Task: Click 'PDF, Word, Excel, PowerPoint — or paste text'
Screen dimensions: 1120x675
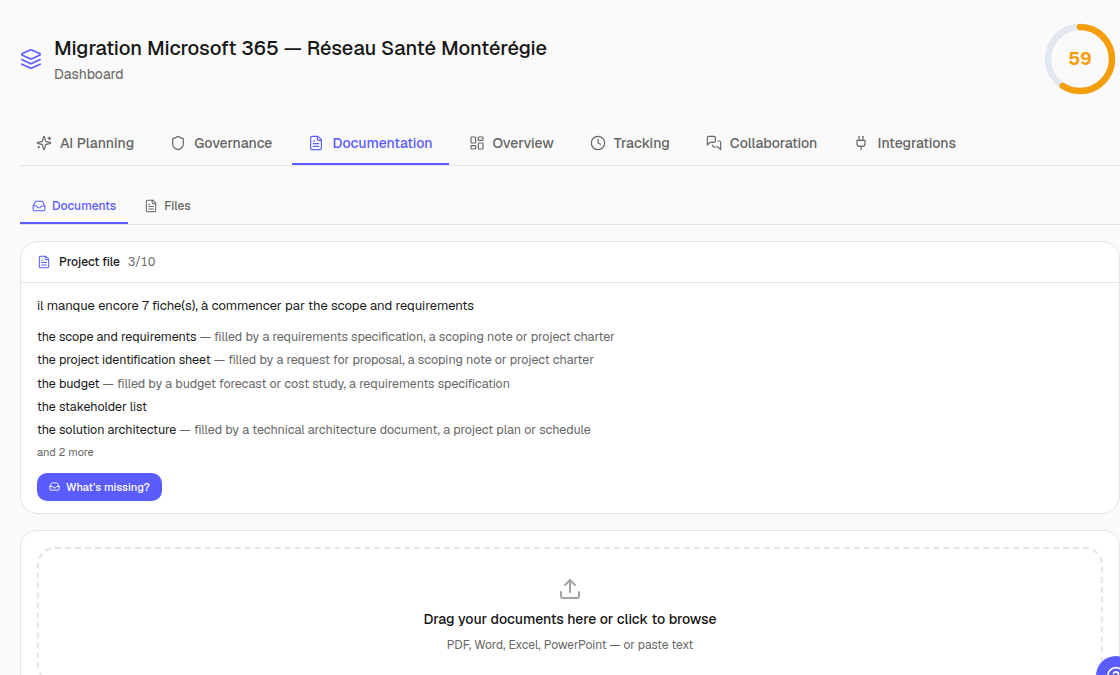Action: pyautogui.click(x=569, y=645)
